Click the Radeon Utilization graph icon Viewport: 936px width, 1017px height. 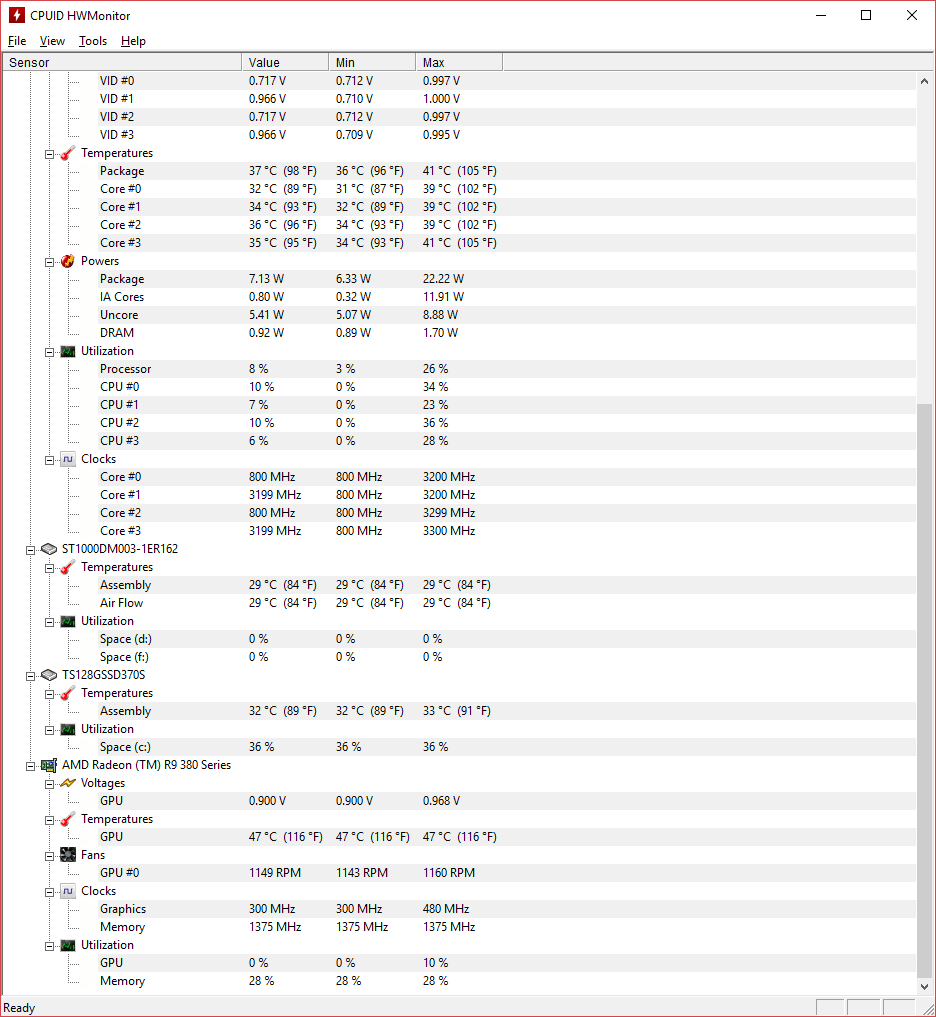67,945
